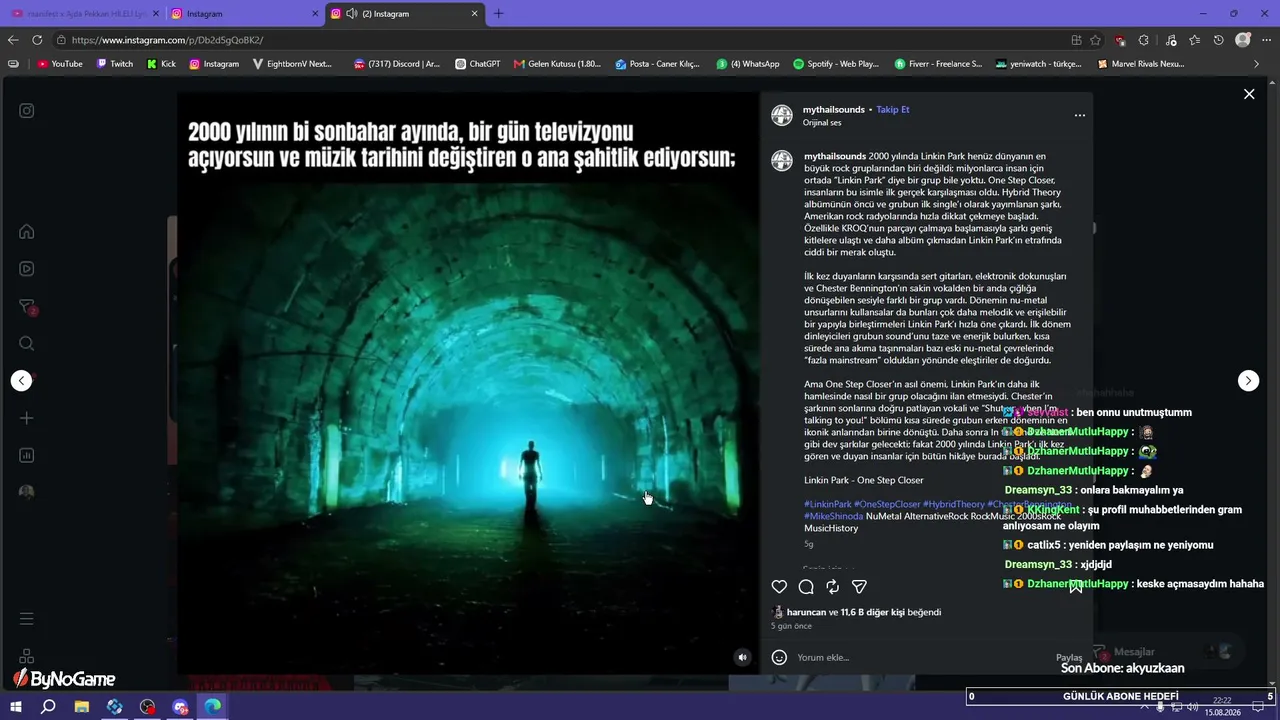The image size is (1280, 720).
Task: Open the emoji picker beside comment box
Action: [x=779, y=657]
